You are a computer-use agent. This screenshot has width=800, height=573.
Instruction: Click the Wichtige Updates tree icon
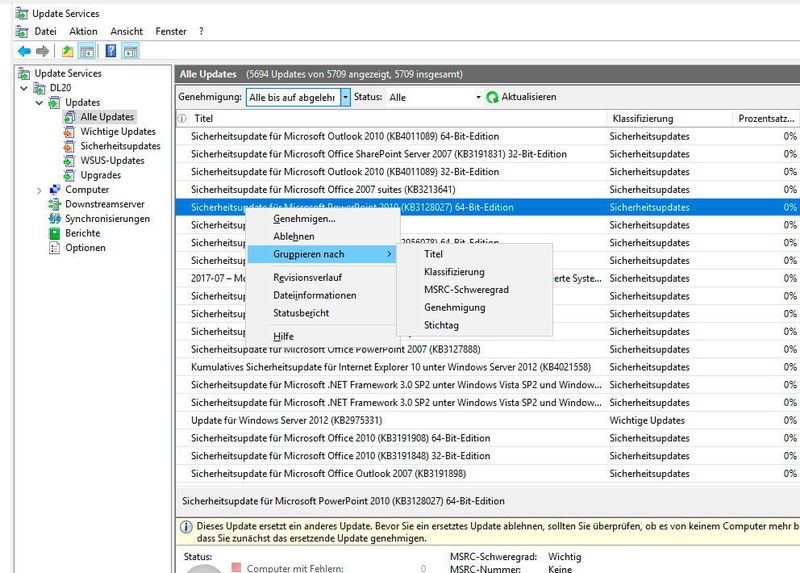tap(69, 132)
